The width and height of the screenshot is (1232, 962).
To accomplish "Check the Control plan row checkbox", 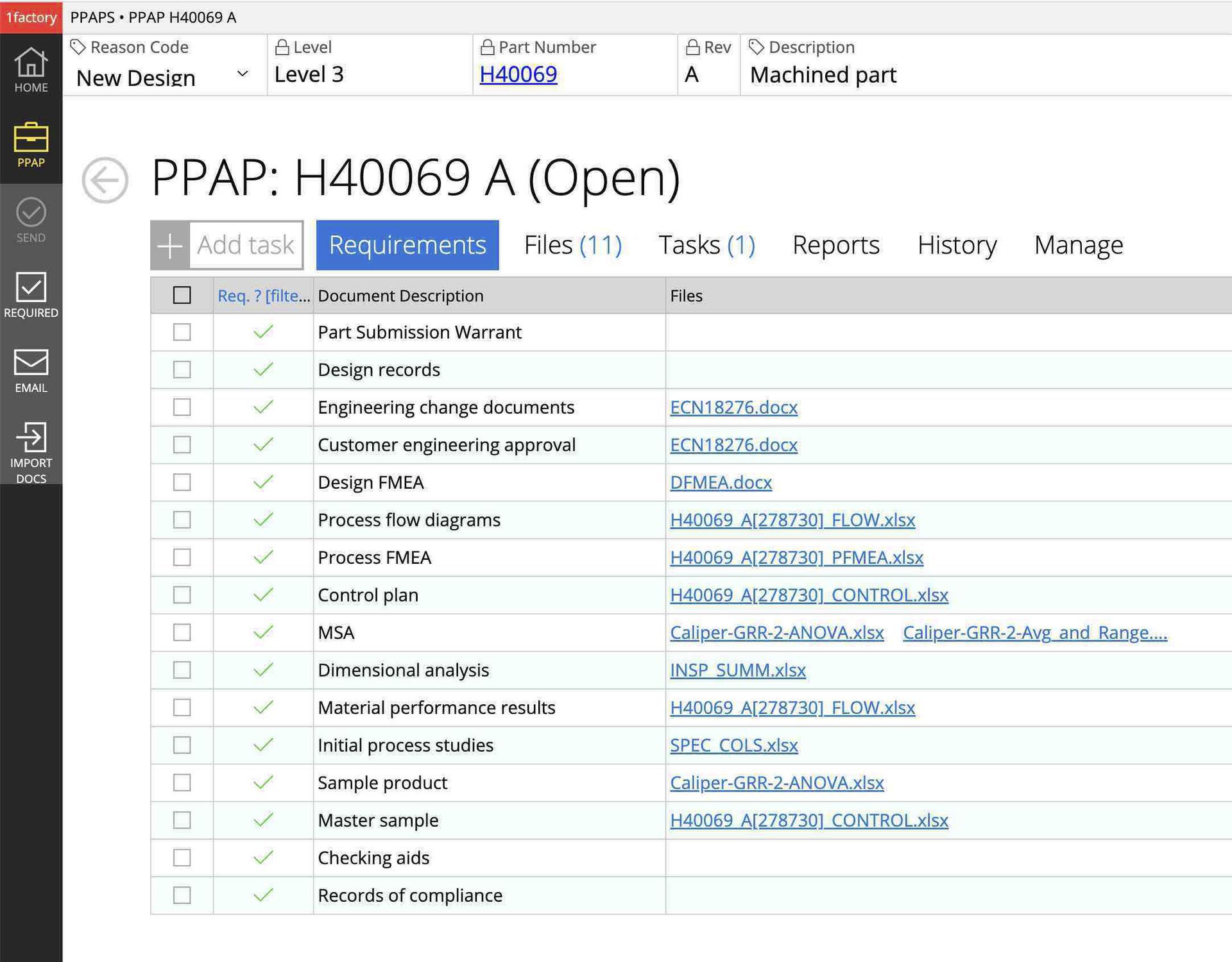I will click(182, 595).
